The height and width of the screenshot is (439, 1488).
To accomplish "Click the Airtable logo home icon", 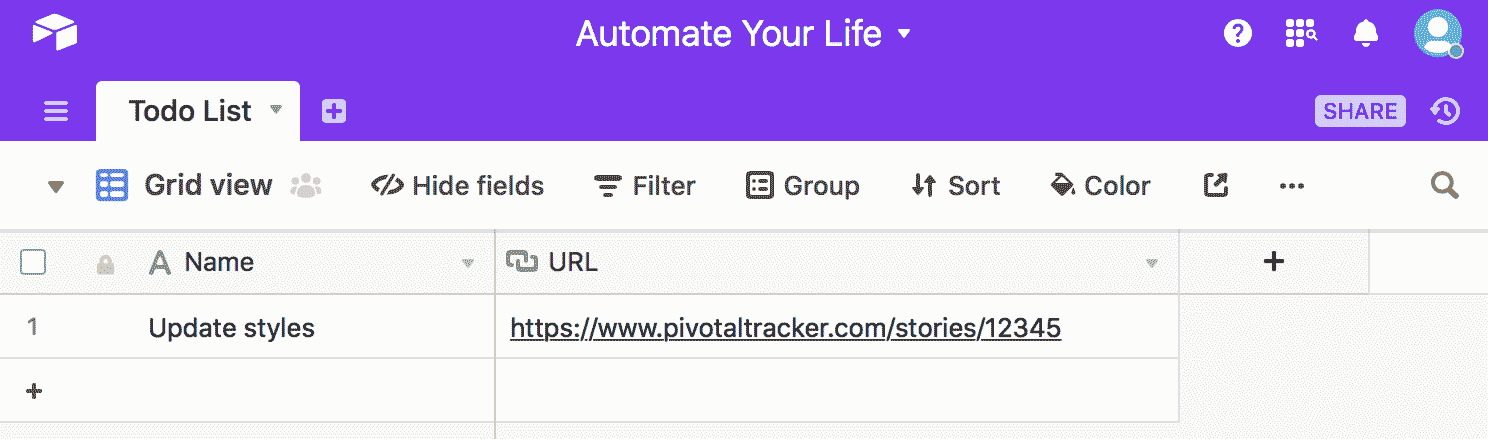I will coord(55,34).
